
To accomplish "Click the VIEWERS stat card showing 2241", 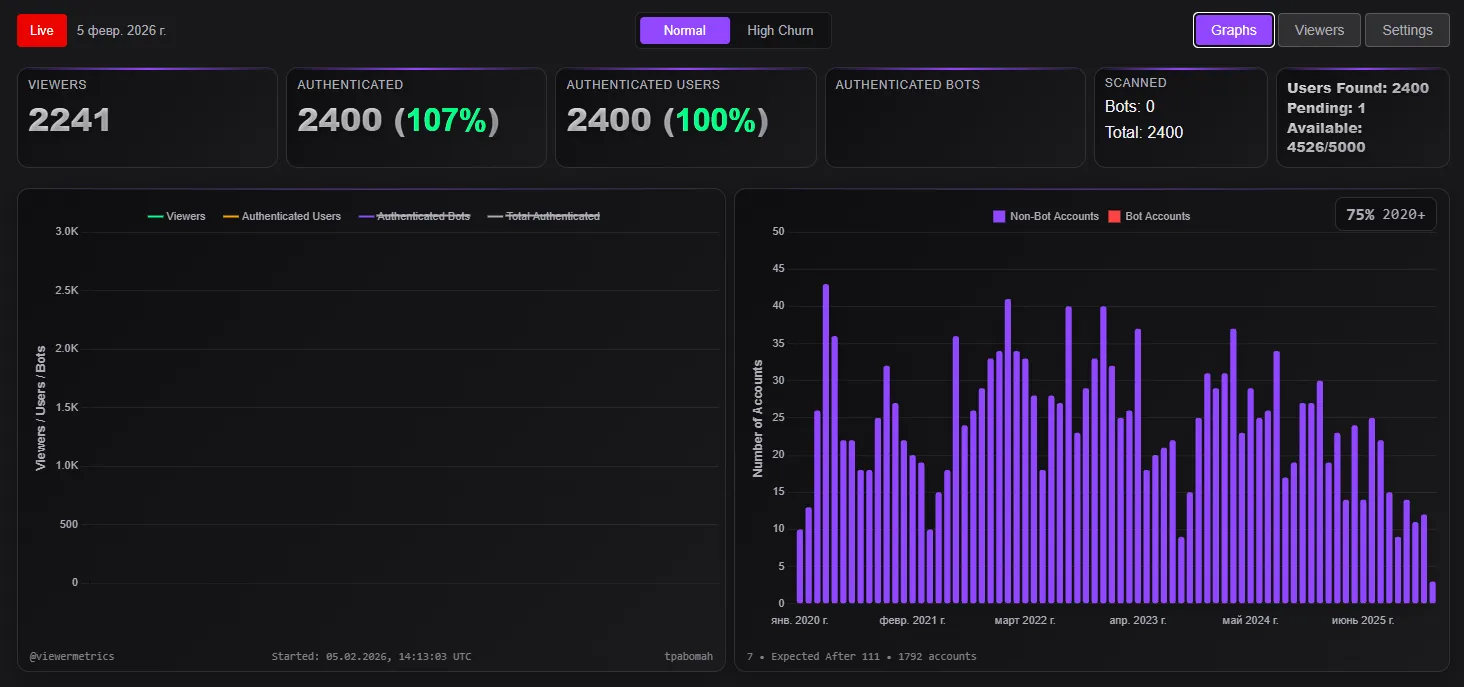I will tap(147, 116).
